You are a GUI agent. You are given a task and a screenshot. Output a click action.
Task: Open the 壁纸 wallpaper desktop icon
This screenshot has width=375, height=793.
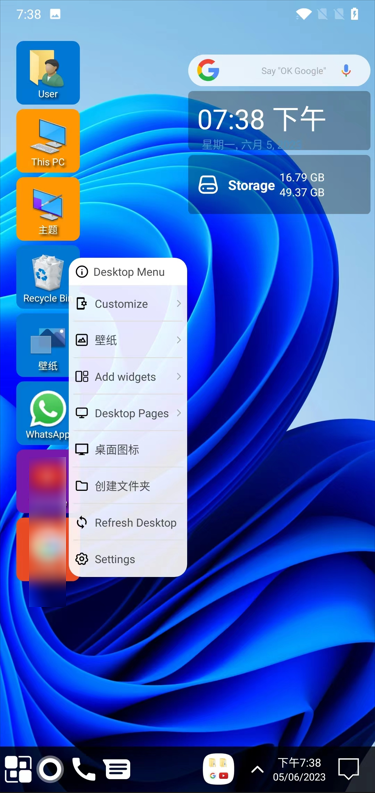(x=43, y=345)
